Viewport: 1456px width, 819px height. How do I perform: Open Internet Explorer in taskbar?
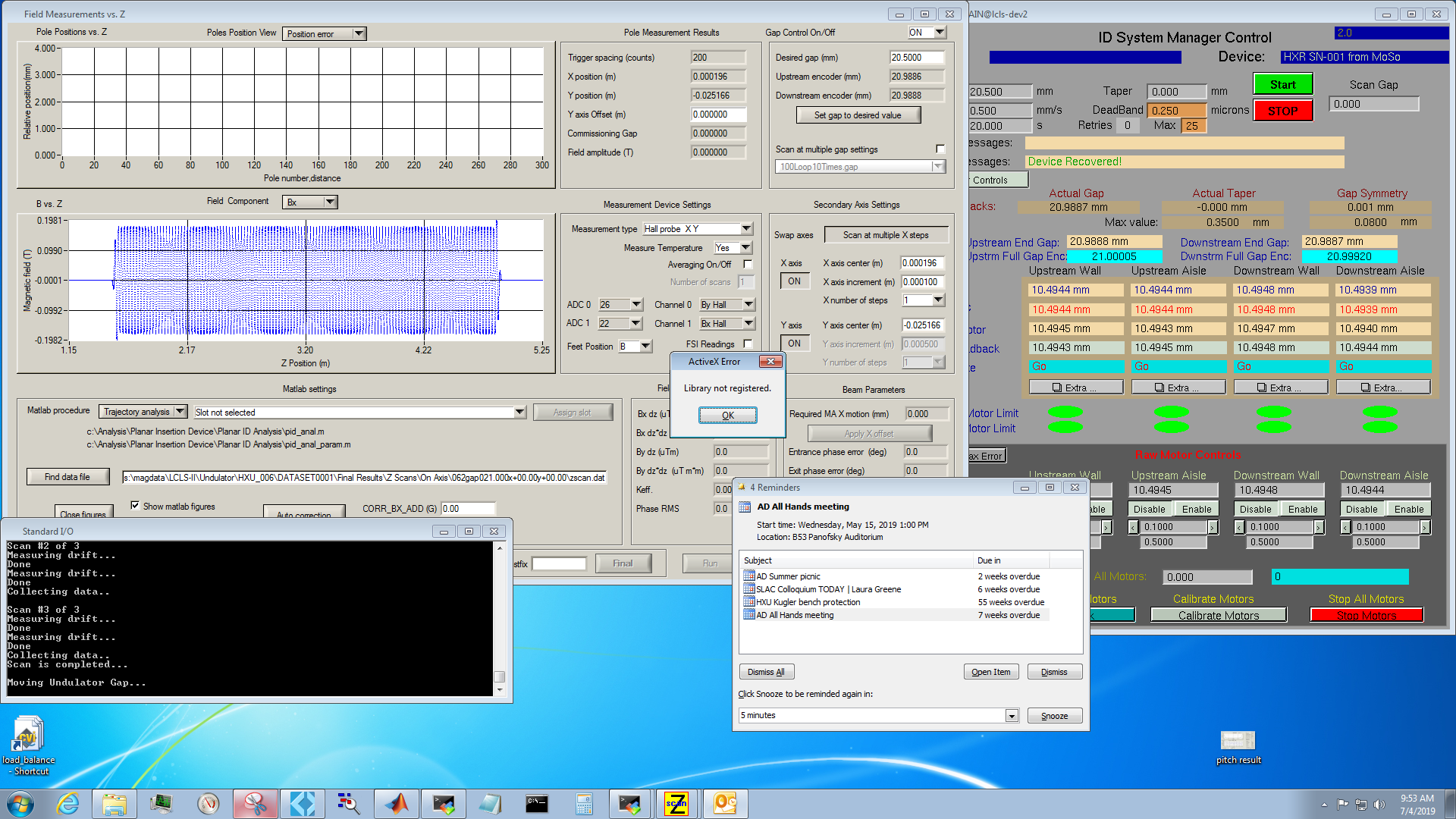click(68, 804)
